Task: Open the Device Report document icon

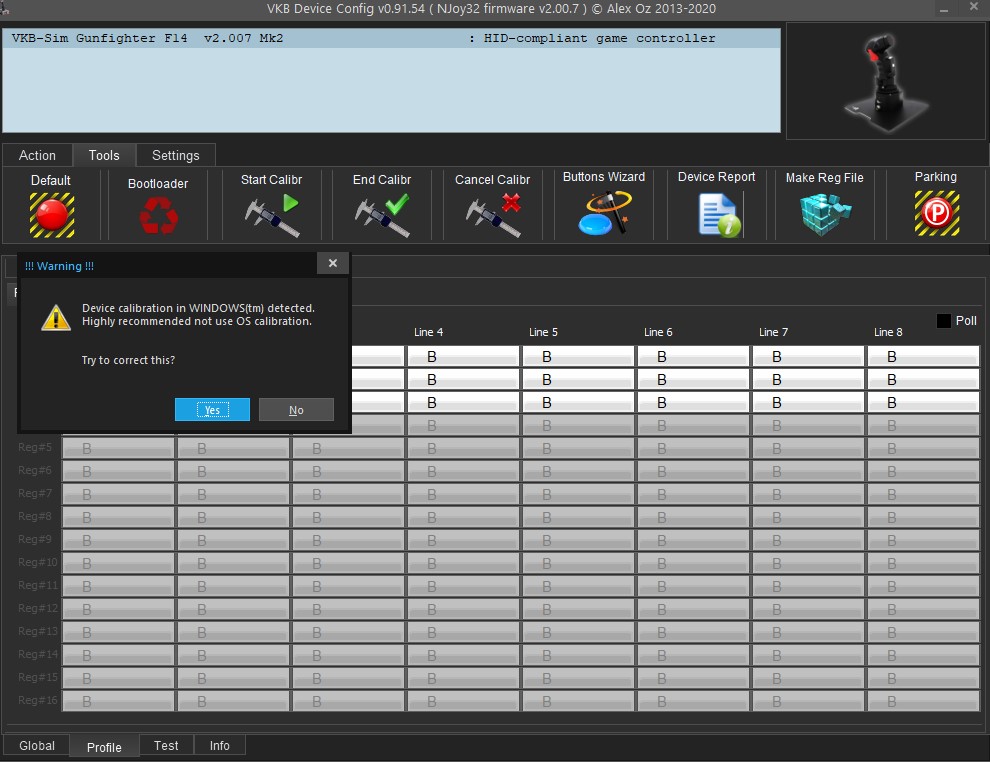Action: tap(719, 215)
